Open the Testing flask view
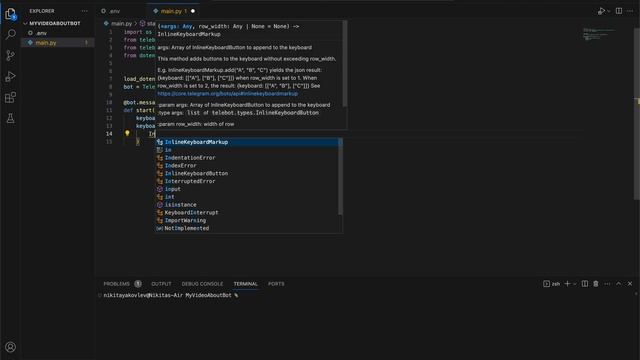 click(10, 118)
